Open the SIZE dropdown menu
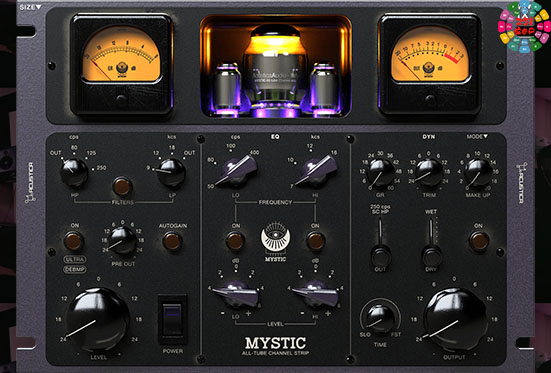Image resolution: width=551 pixels, height=373 pixels. pyautogui.click(x=31, y=7)
